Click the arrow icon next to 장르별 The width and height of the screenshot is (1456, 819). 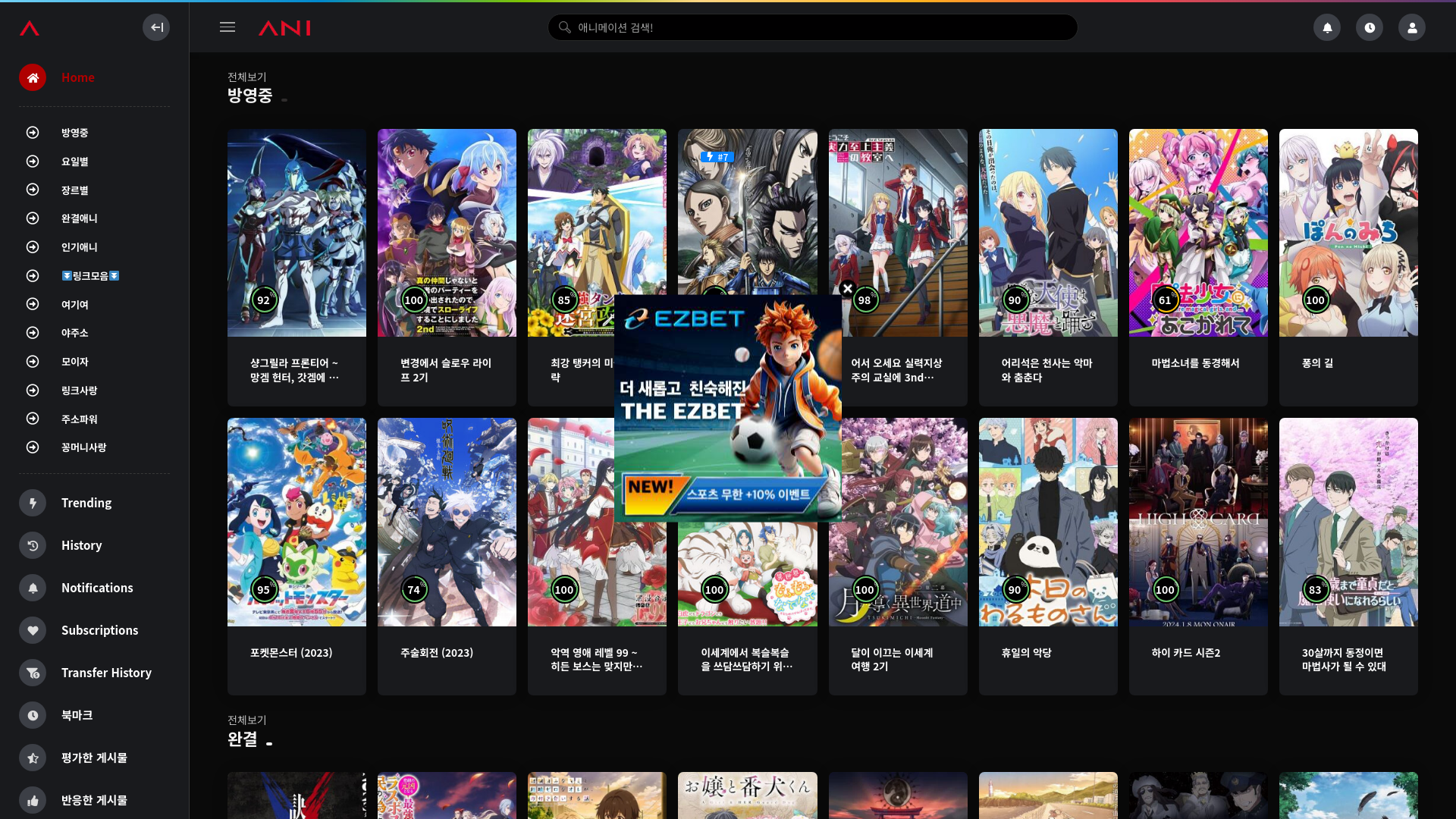33,190
